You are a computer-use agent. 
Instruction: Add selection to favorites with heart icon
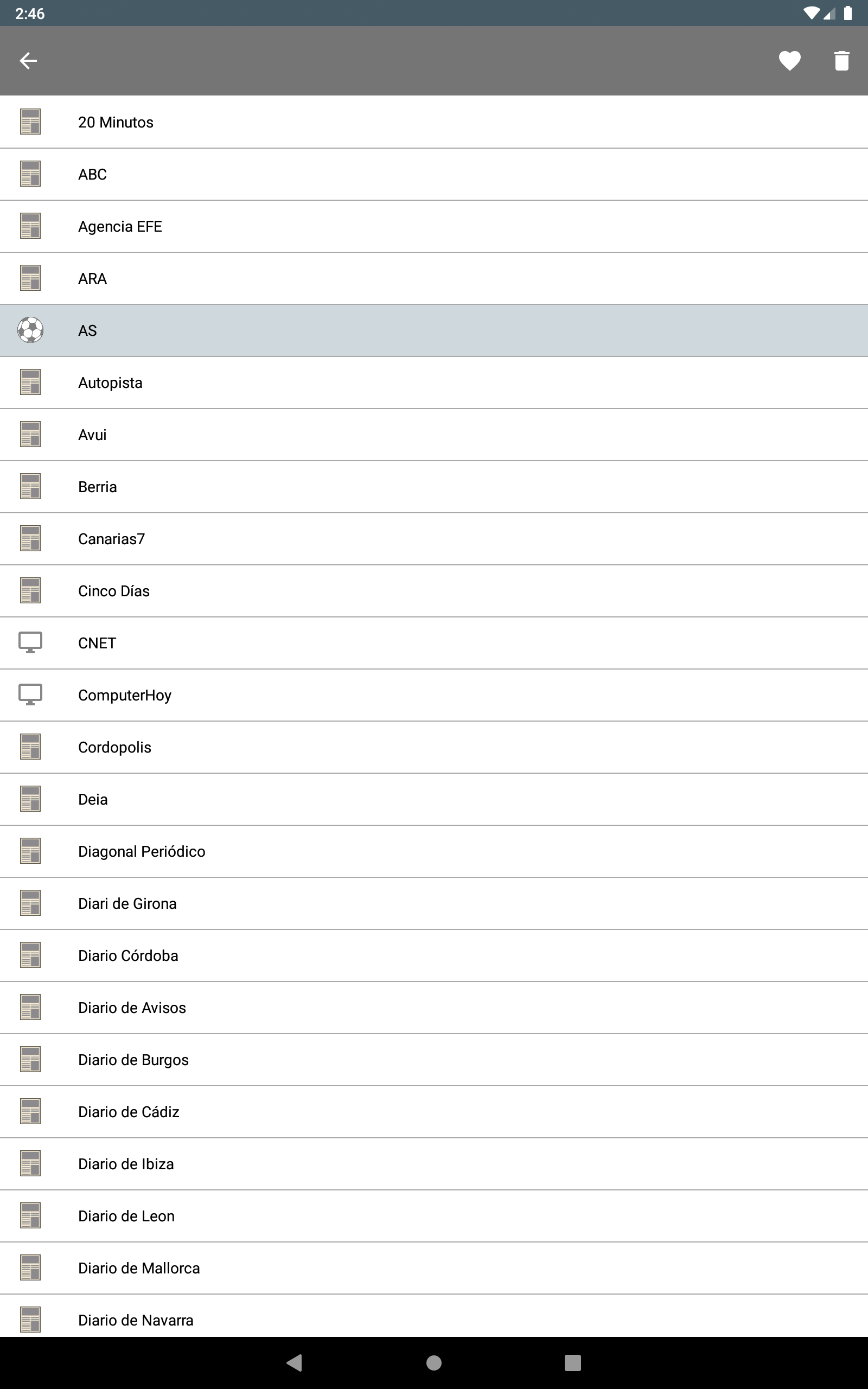click(789, 61)
